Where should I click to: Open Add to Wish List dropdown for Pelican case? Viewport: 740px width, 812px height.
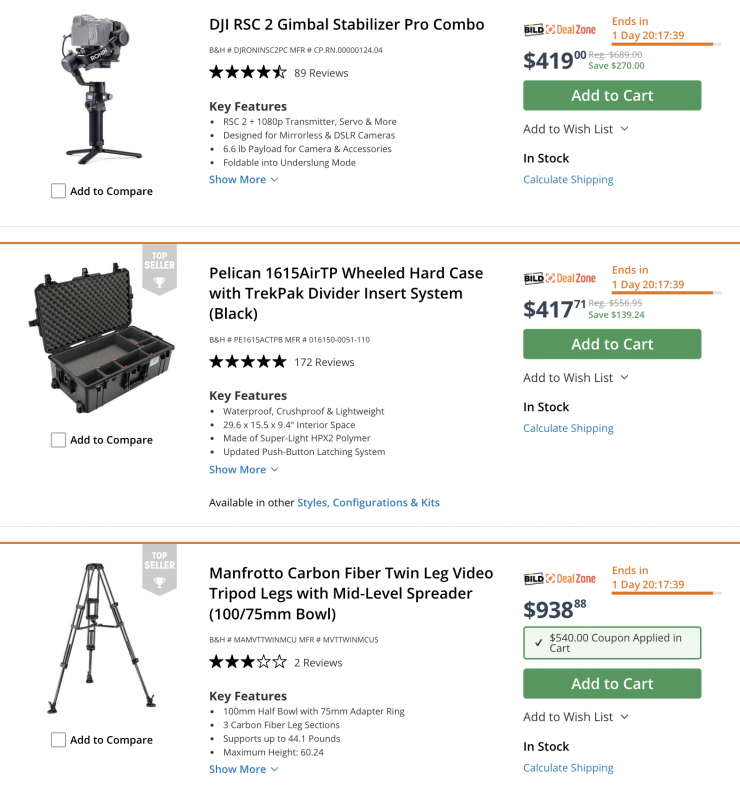tap(575, 378)
